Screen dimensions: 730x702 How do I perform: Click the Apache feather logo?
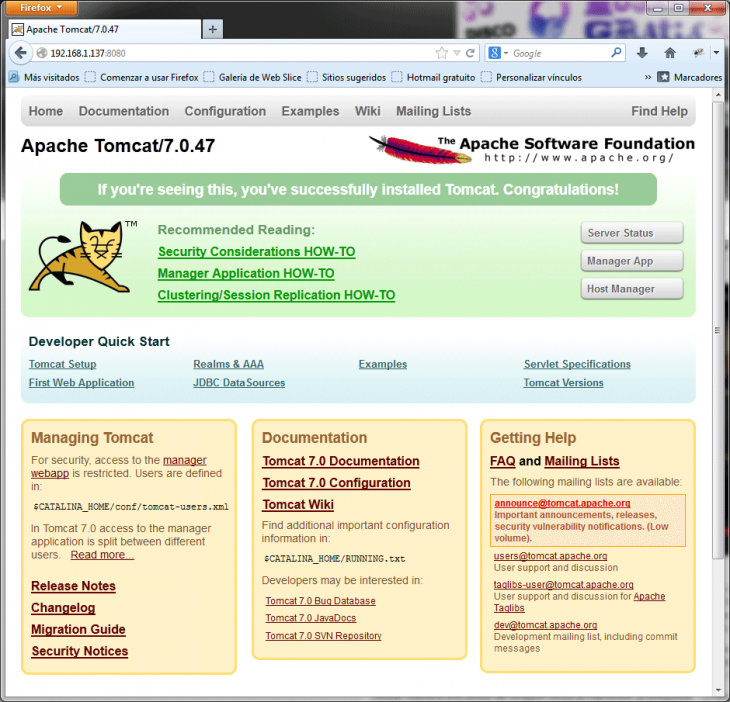[420, 150]
